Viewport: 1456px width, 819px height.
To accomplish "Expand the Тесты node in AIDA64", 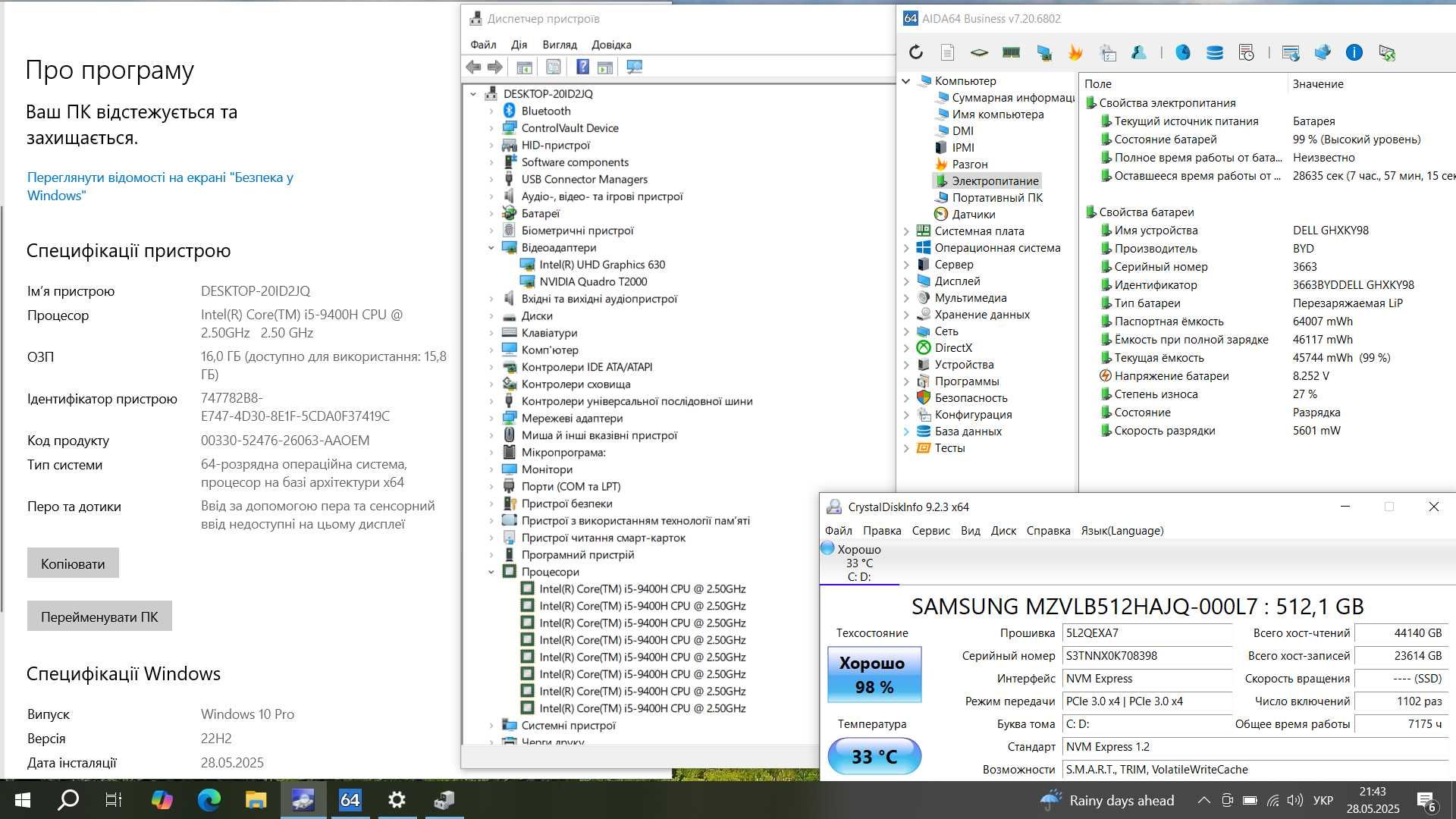I will [x=906, y=447].
